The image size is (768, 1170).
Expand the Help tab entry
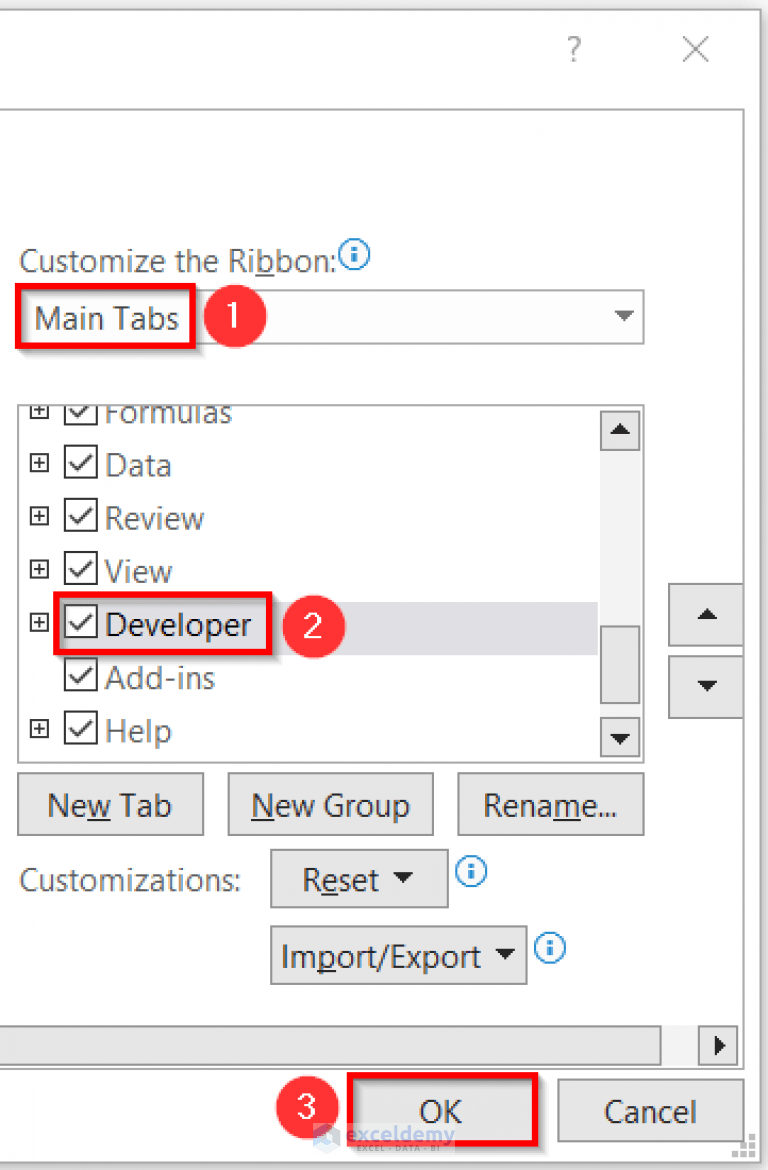39,729
